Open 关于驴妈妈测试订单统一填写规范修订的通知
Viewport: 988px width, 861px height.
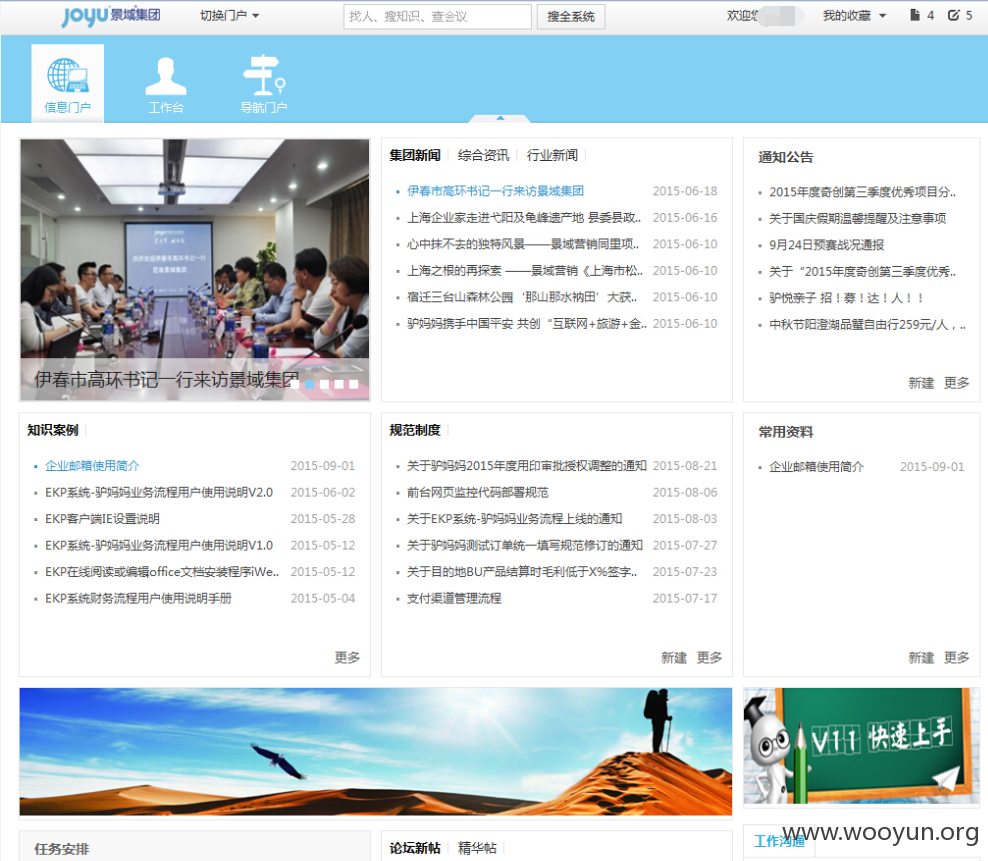pos(525,545)
